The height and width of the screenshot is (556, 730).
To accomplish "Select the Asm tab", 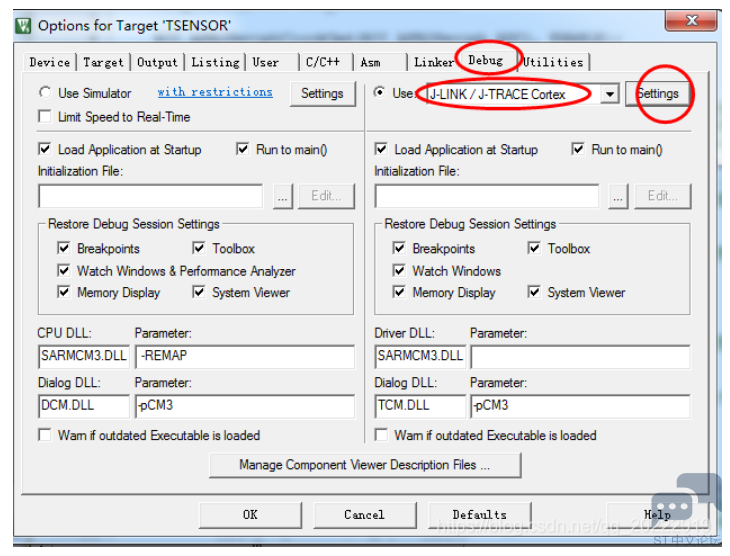I will [x=379, y=62].
